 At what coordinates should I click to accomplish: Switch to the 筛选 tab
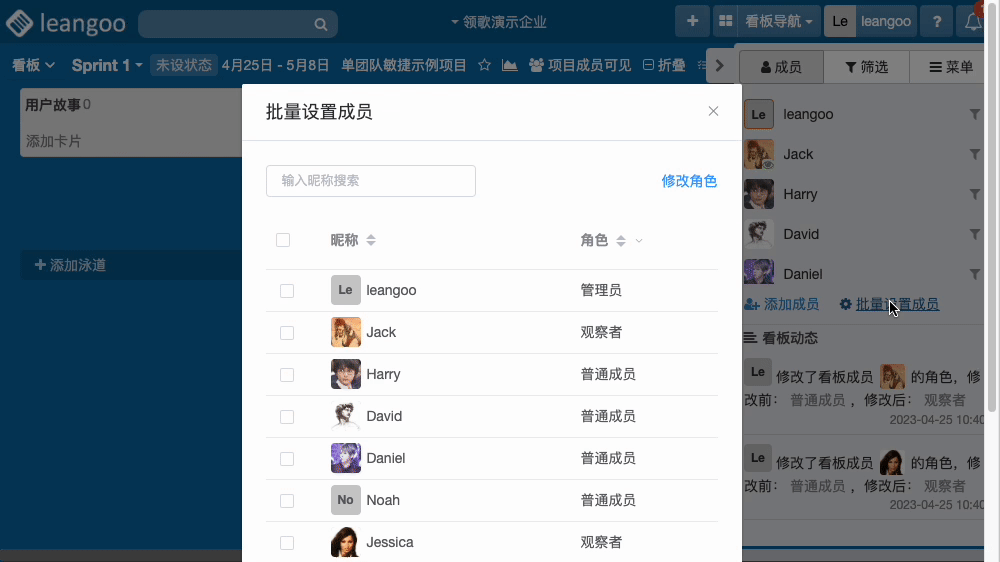tap(866, 67)
